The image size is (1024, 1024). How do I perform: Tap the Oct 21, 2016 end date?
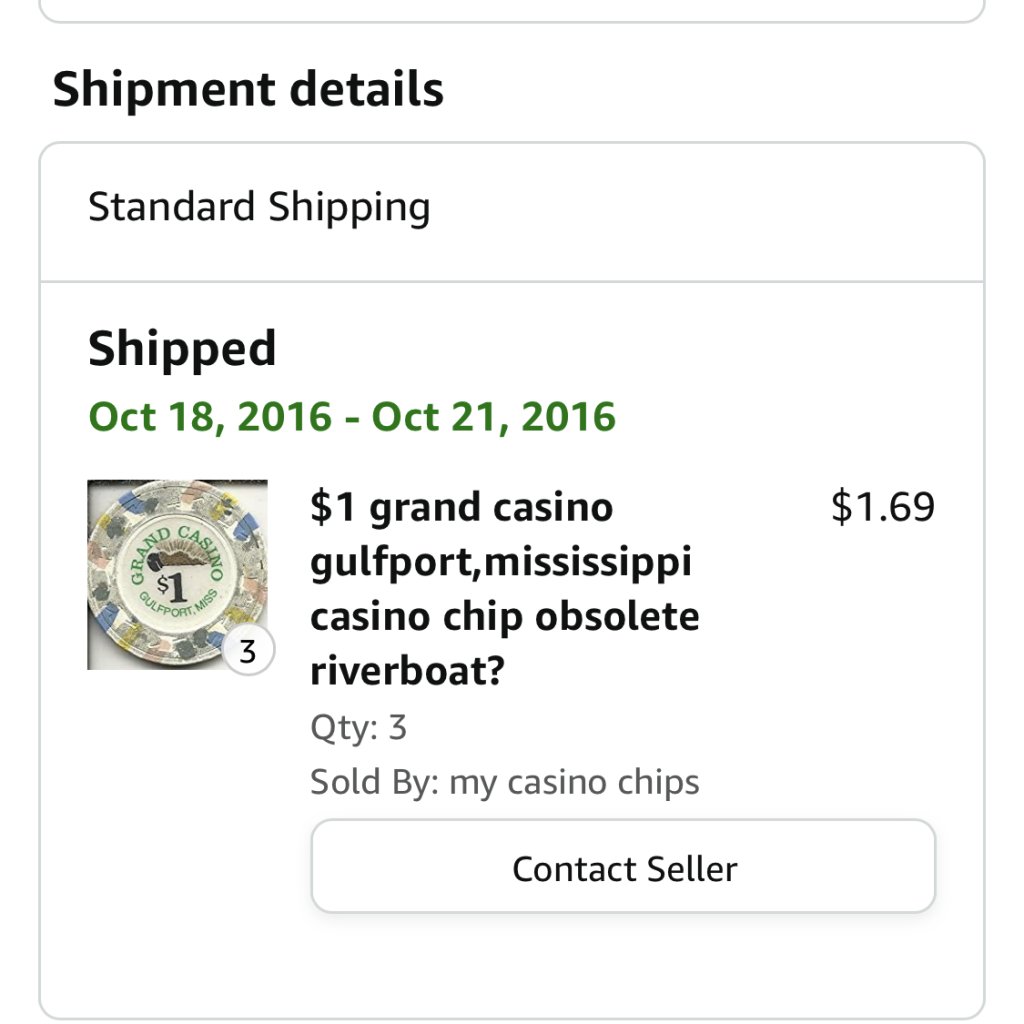[x=494, y=416]
